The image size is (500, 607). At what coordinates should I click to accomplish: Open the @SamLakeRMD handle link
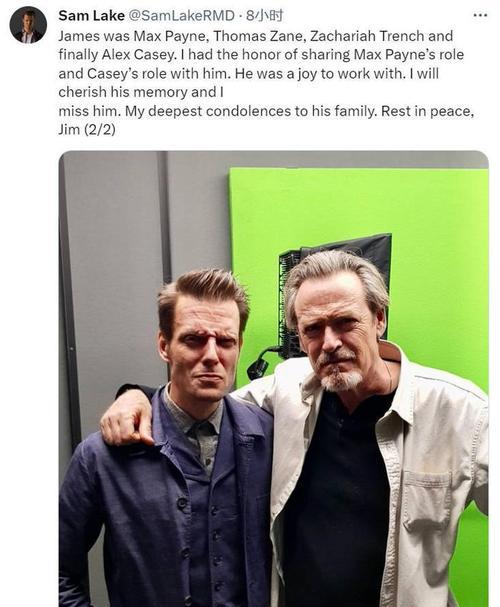[x=181, y=15]
